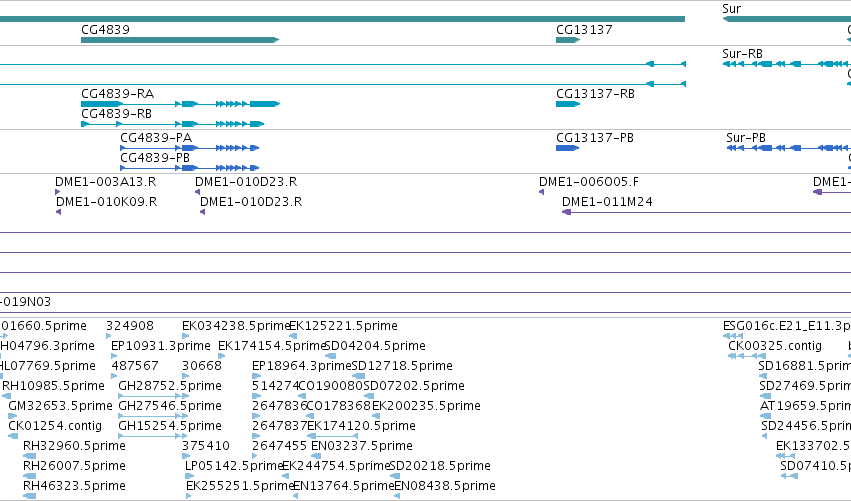Select the 30668 alignment label
851x501 pixels.
(x=201, y=366)
